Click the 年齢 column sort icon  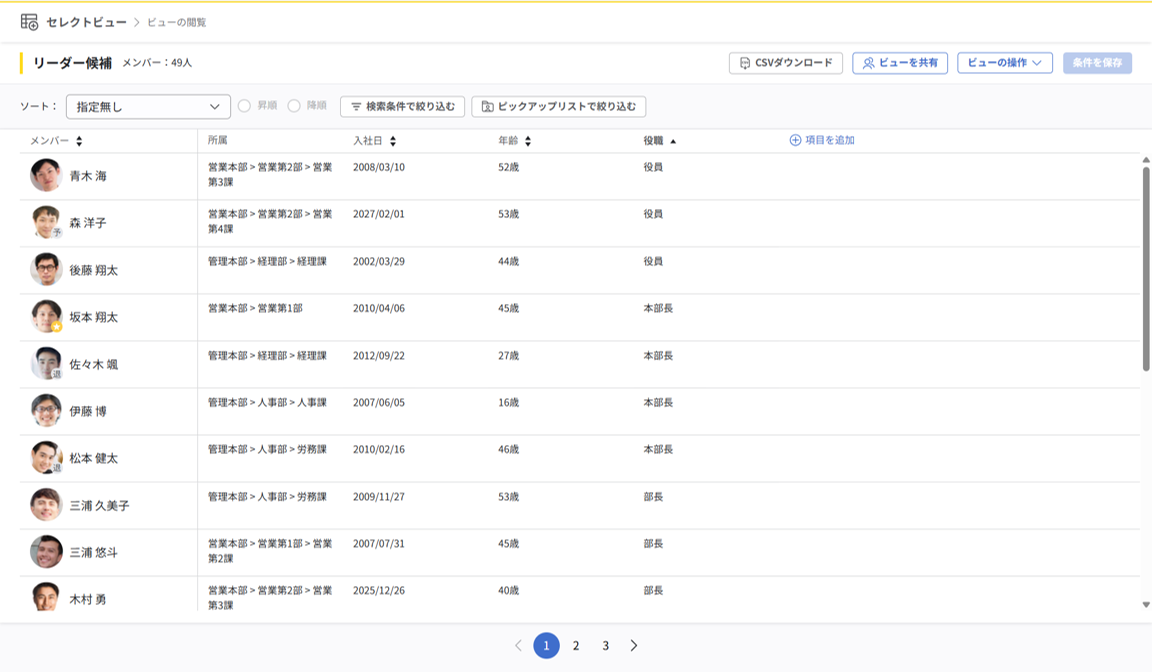[528, 141]
